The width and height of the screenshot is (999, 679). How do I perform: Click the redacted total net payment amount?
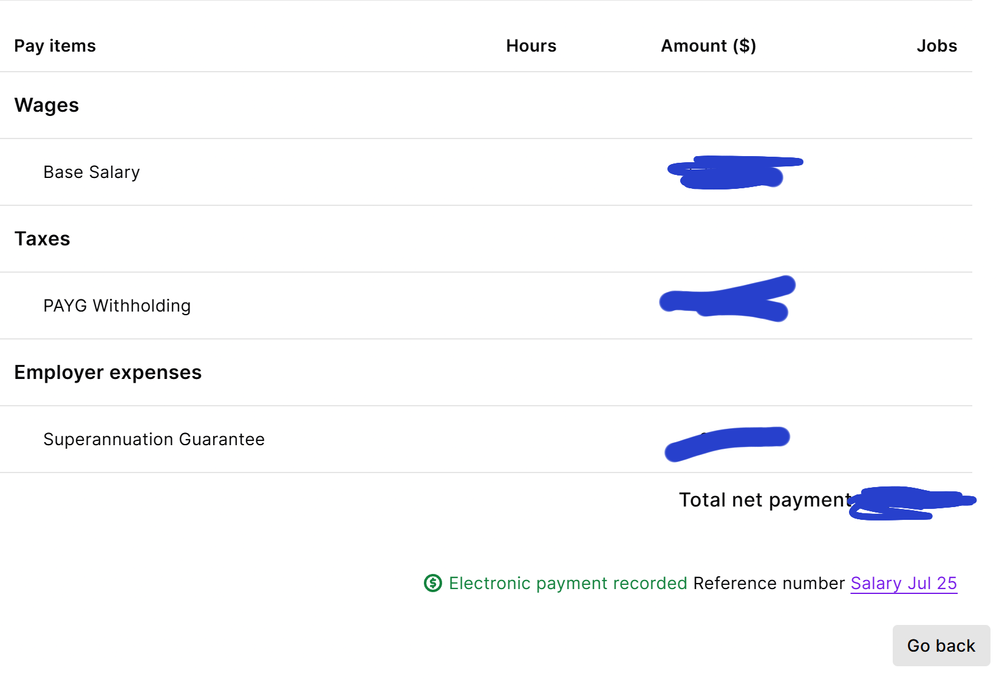[908, 503]
